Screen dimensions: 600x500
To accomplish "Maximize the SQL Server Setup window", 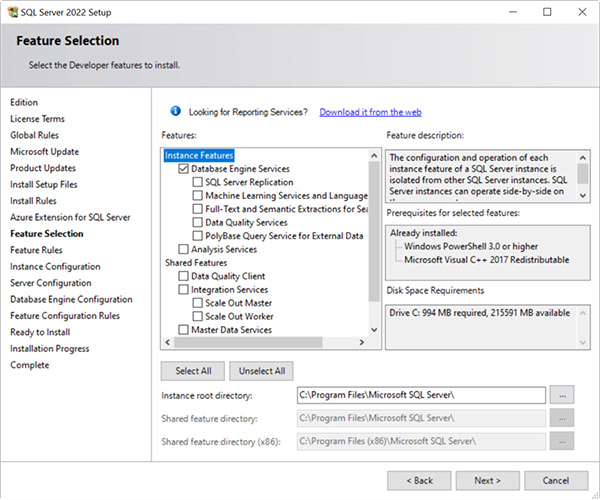I will pyautogui.click(x=547, y=12).
